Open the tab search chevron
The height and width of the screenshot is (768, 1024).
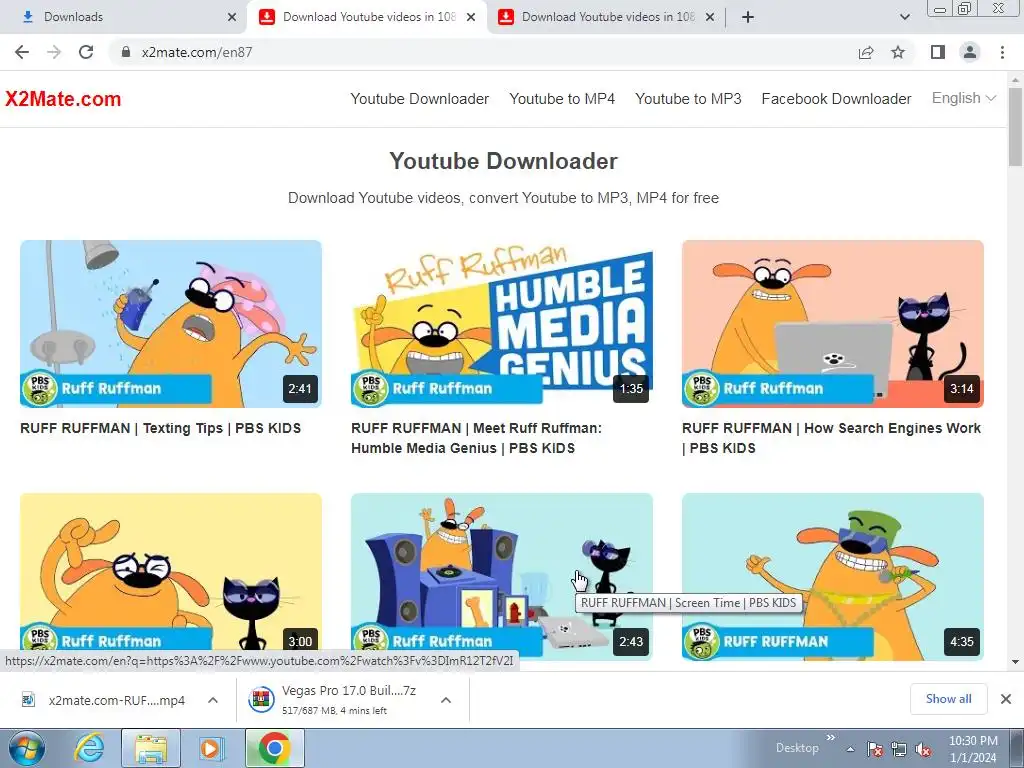(x=904, y=17)
